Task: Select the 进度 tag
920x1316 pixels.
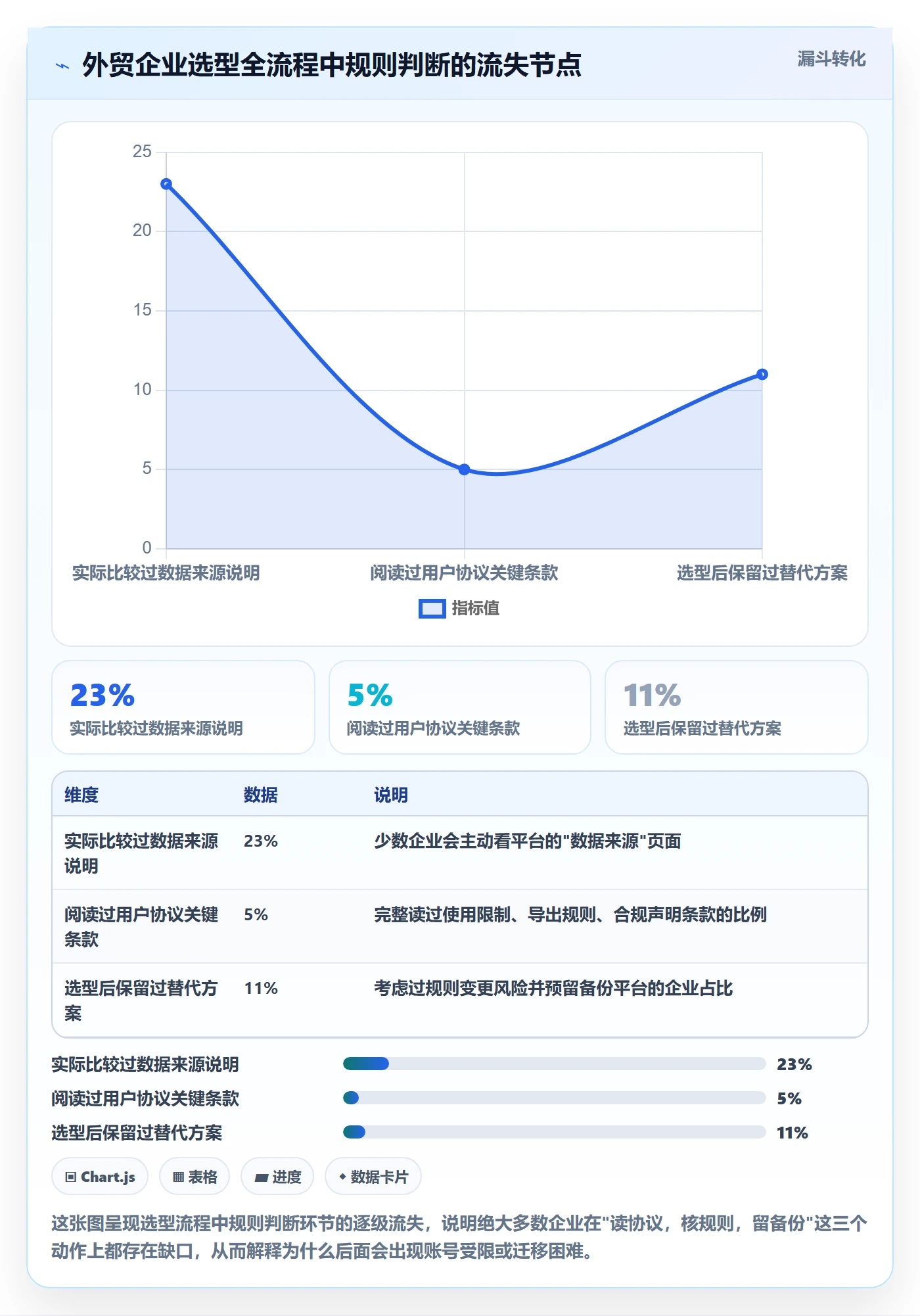Action: point(277,1177)
